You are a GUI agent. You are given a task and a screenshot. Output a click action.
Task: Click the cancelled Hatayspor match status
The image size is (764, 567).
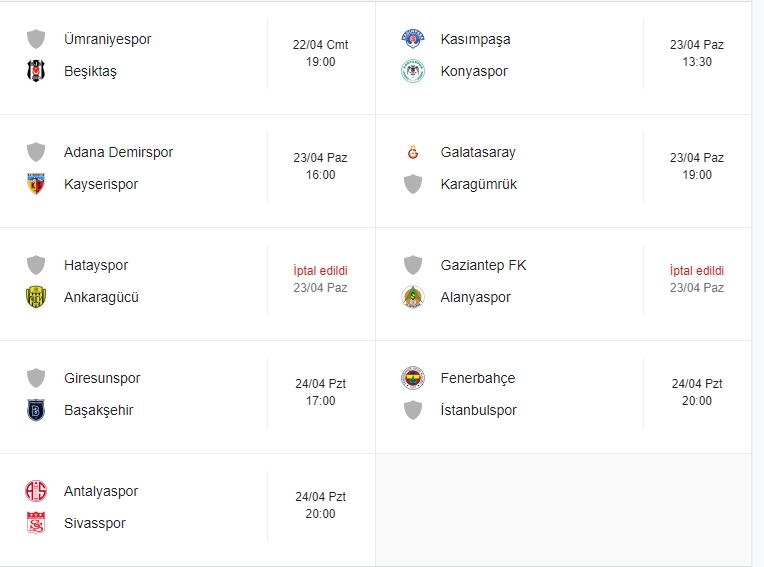(320, 271)
